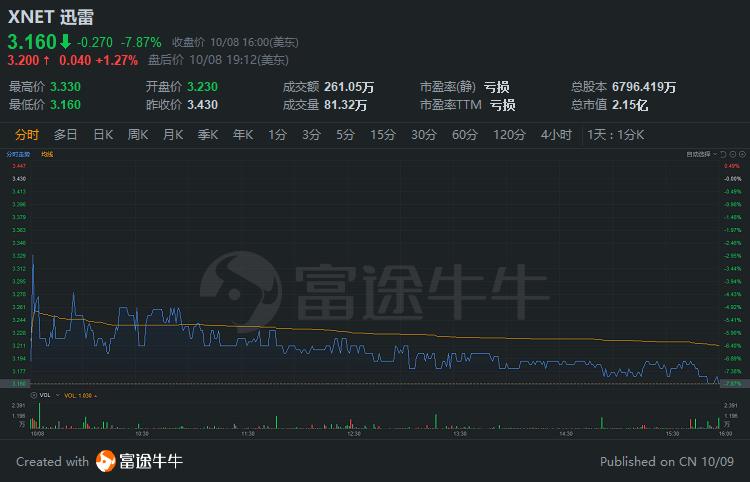Viewport: 750px width, 482px height.
Task: Click the 总市值 value 2.15亿
Action: (x=630, y=105)
